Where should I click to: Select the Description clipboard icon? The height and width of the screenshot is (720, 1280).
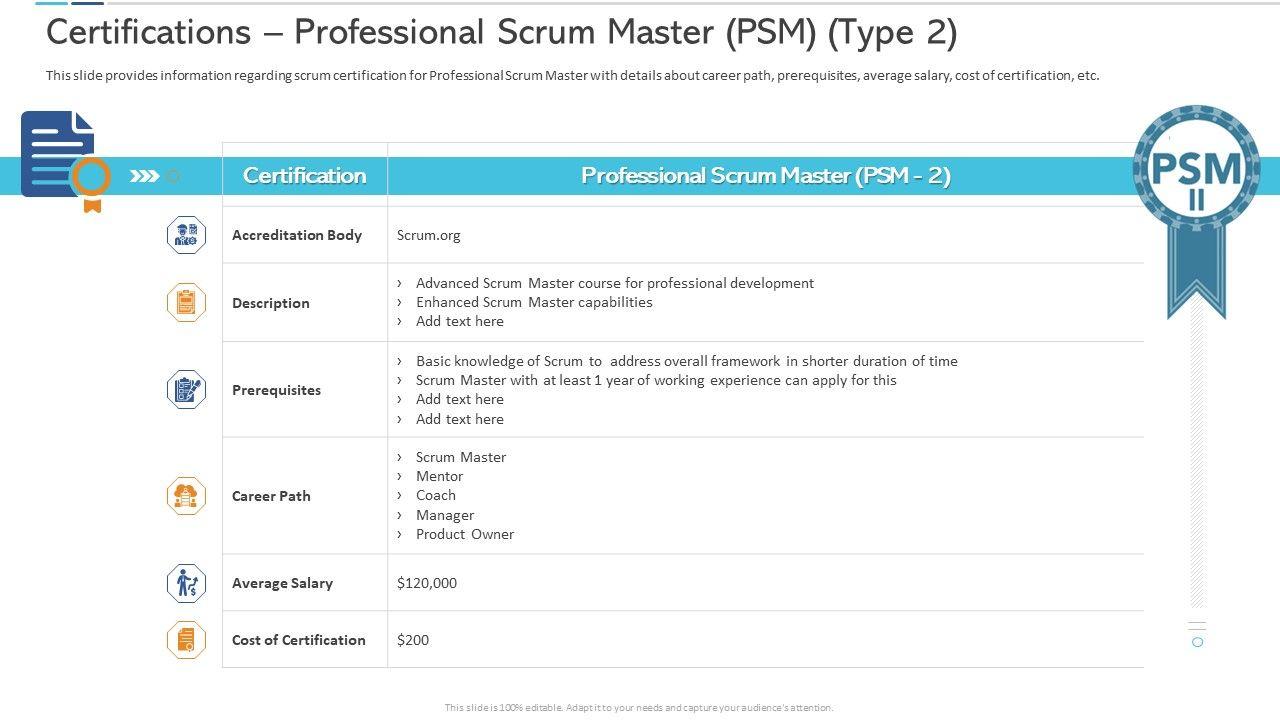click(186, 302)
